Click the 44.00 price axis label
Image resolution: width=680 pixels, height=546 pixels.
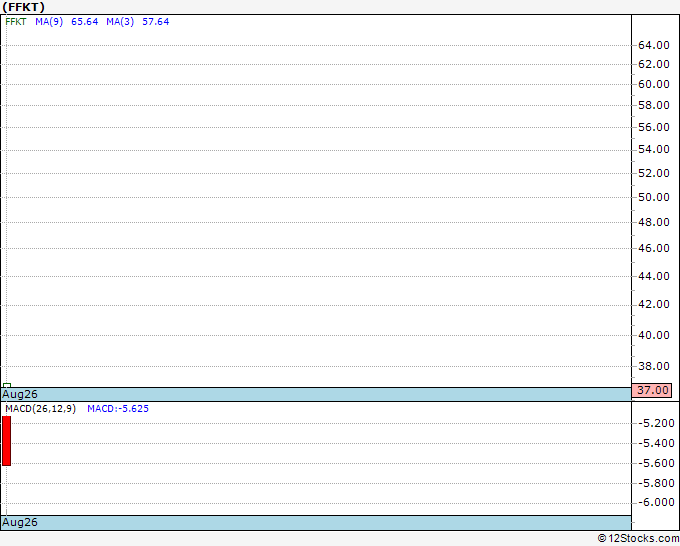tap(654, 276)
